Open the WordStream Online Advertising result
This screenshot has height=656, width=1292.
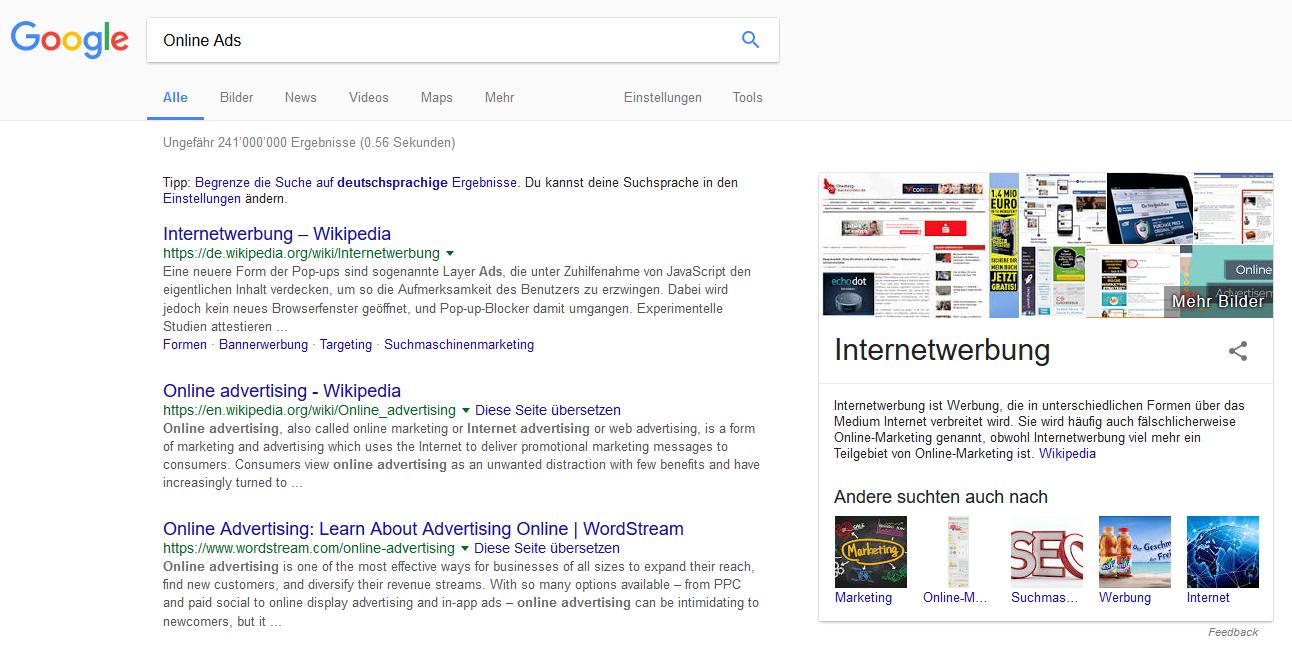(423, 529)
